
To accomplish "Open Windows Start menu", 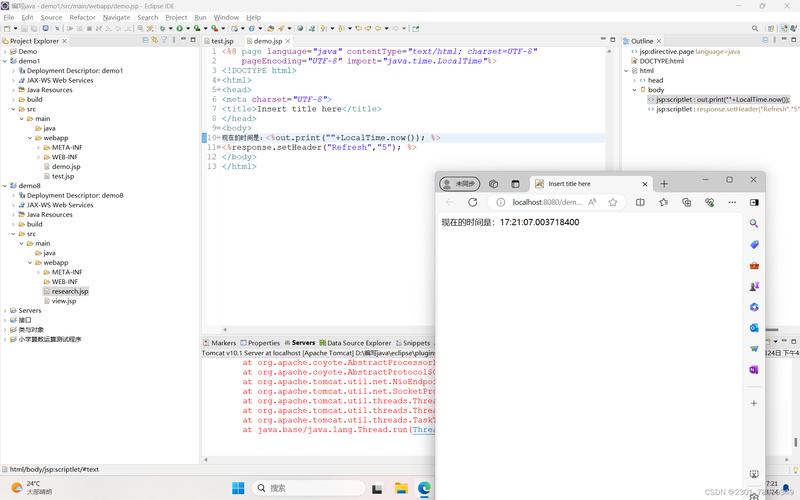I will tap(238, 488).
